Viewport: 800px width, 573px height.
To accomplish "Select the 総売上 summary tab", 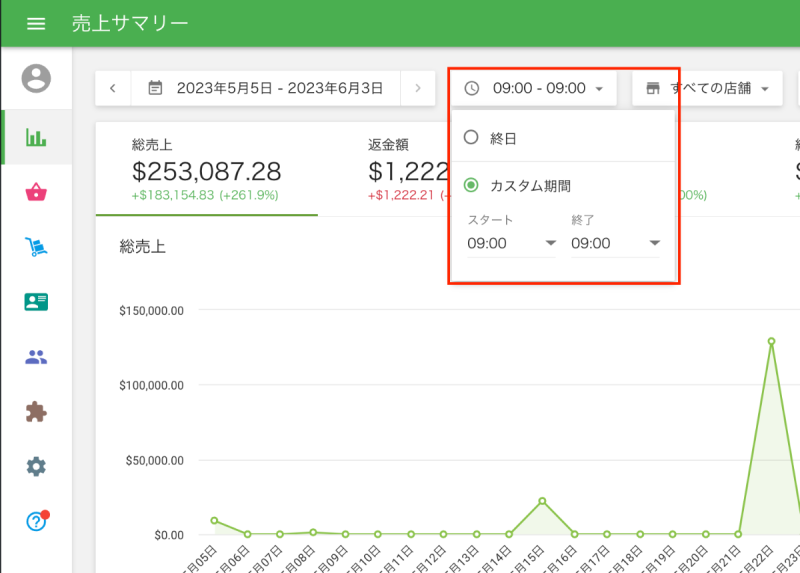I will click(x=206, y=170).
